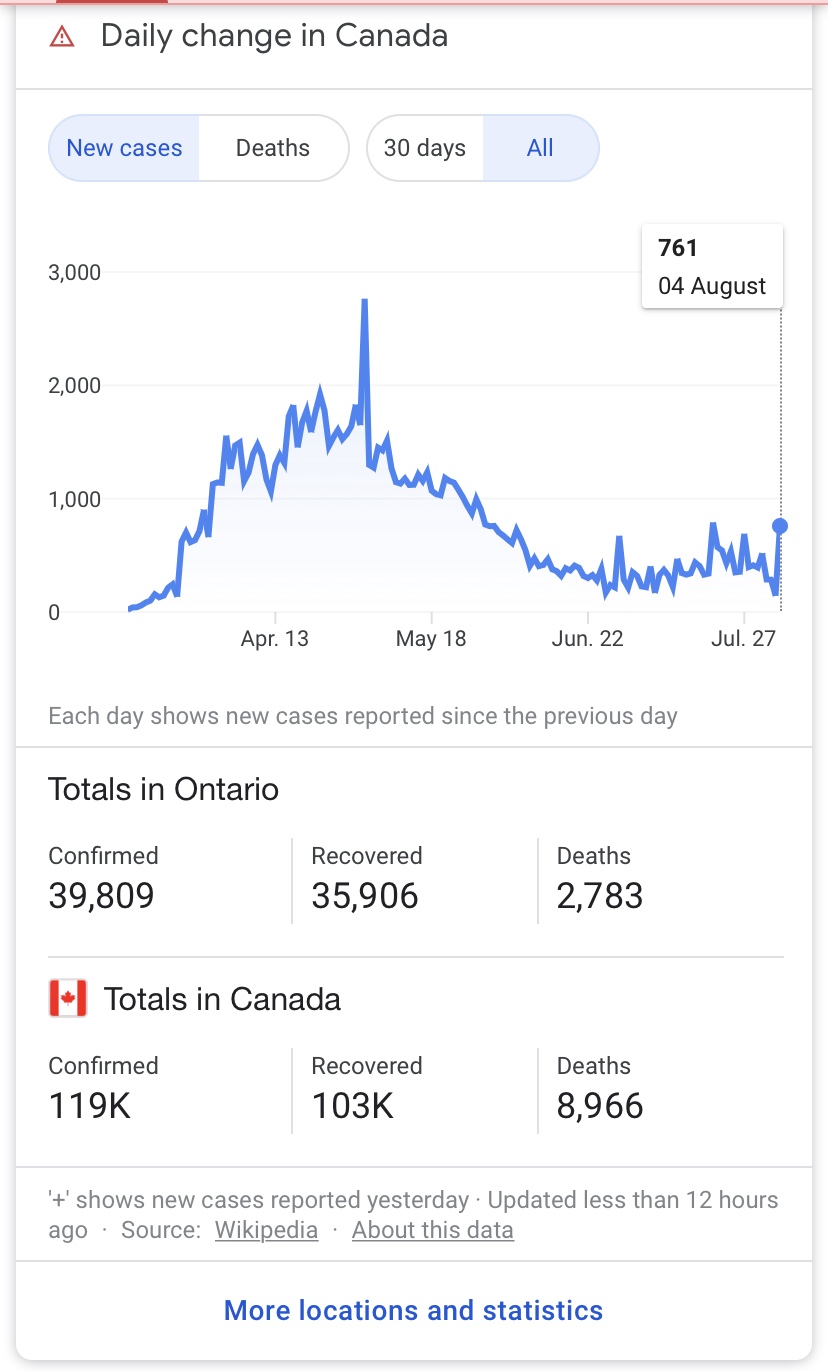Click the Canada flag icon
The width and height of the screenshot is (828, 1371).
pyautogui.click(x=68, y=999)
